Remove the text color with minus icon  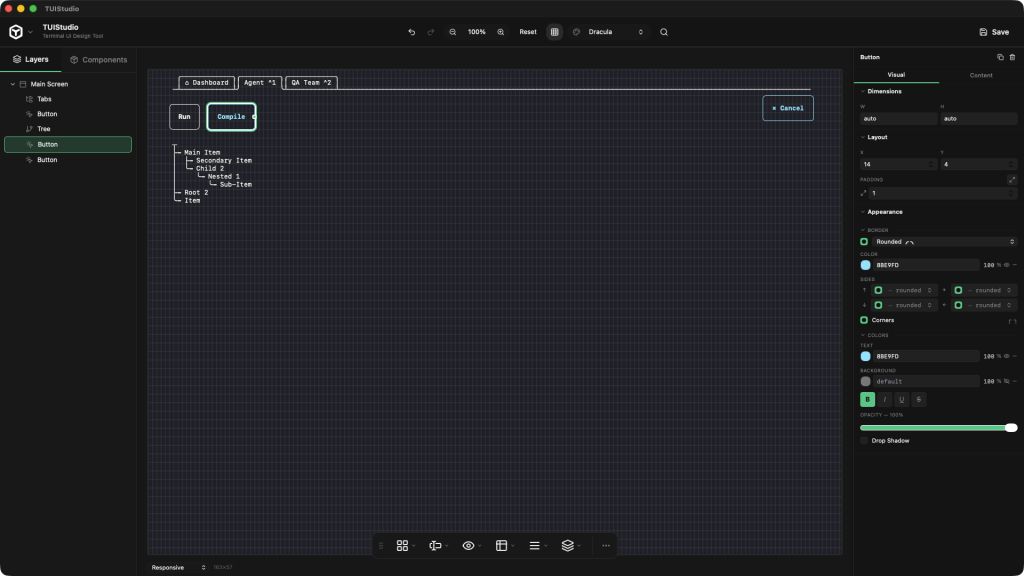click(1014, 357)
